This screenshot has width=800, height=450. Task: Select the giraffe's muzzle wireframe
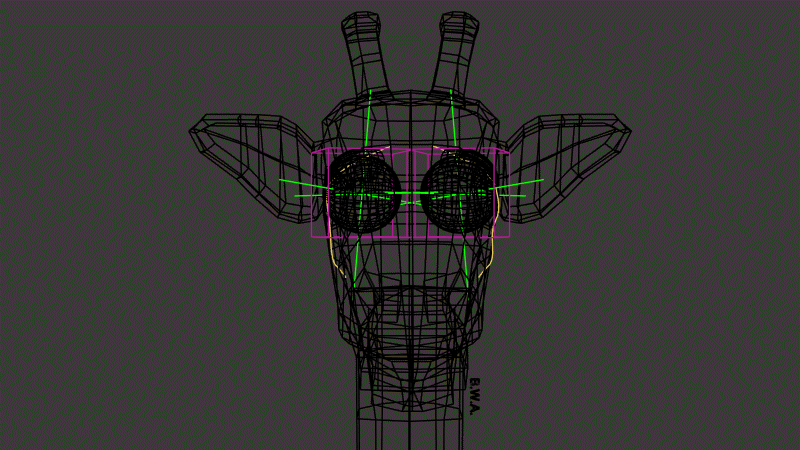pos(411,316)
